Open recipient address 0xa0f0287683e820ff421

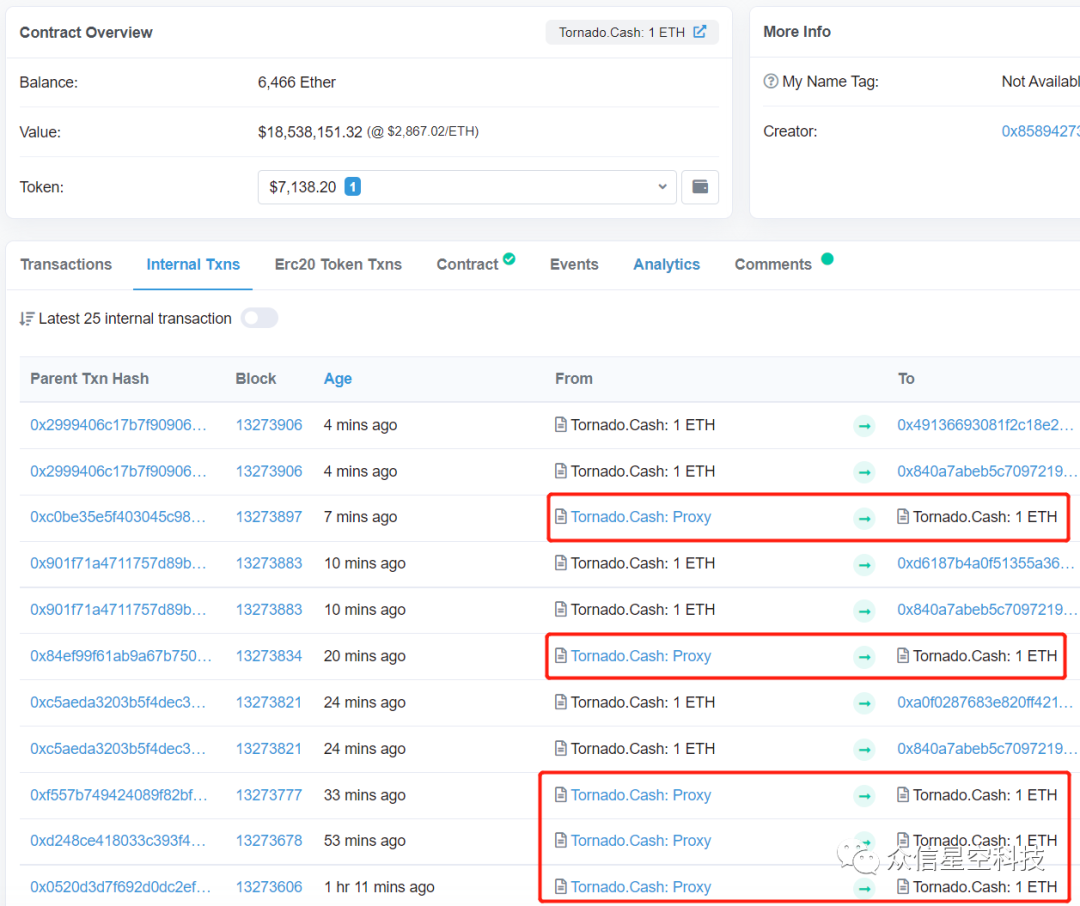pos(985,702)
